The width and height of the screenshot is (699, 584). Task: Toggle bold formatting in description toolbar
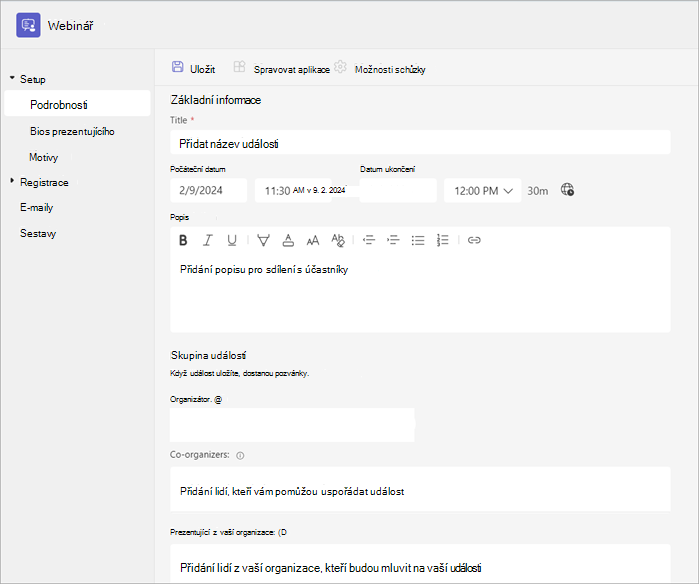pos(183,240)
